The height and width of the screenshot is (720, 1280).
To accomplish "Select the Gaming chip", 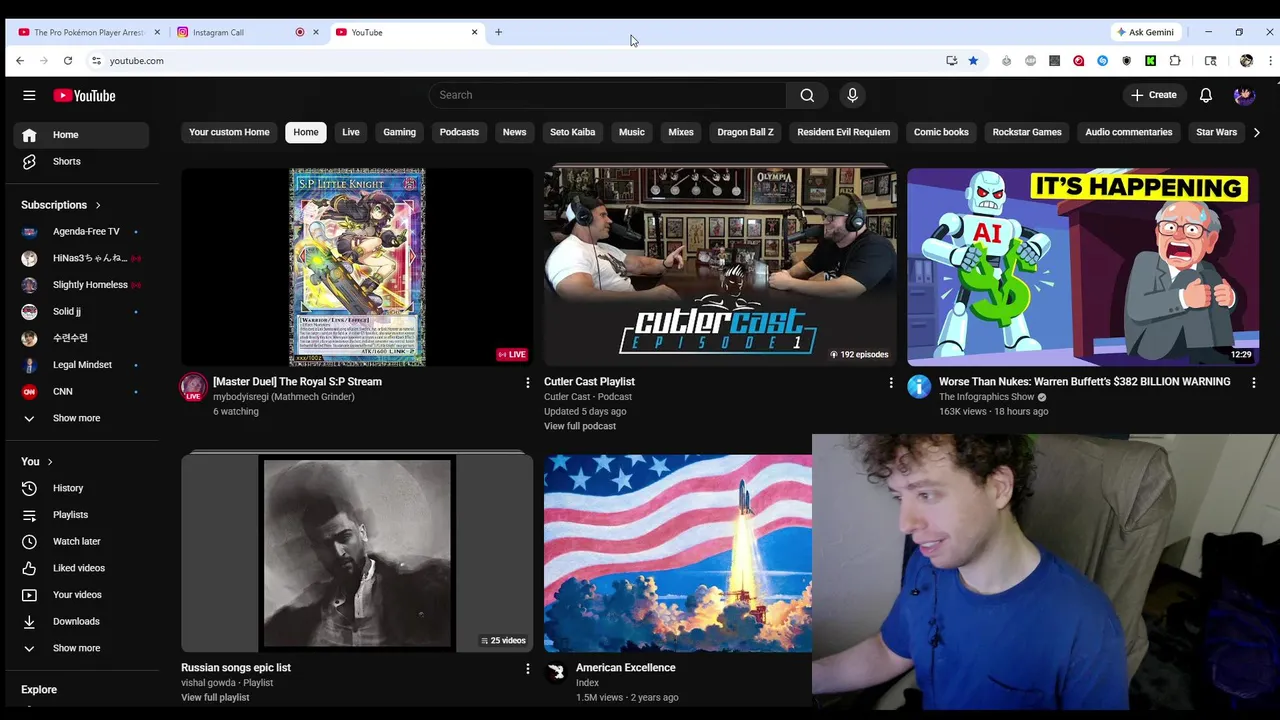I will click(x=399, y=132).
